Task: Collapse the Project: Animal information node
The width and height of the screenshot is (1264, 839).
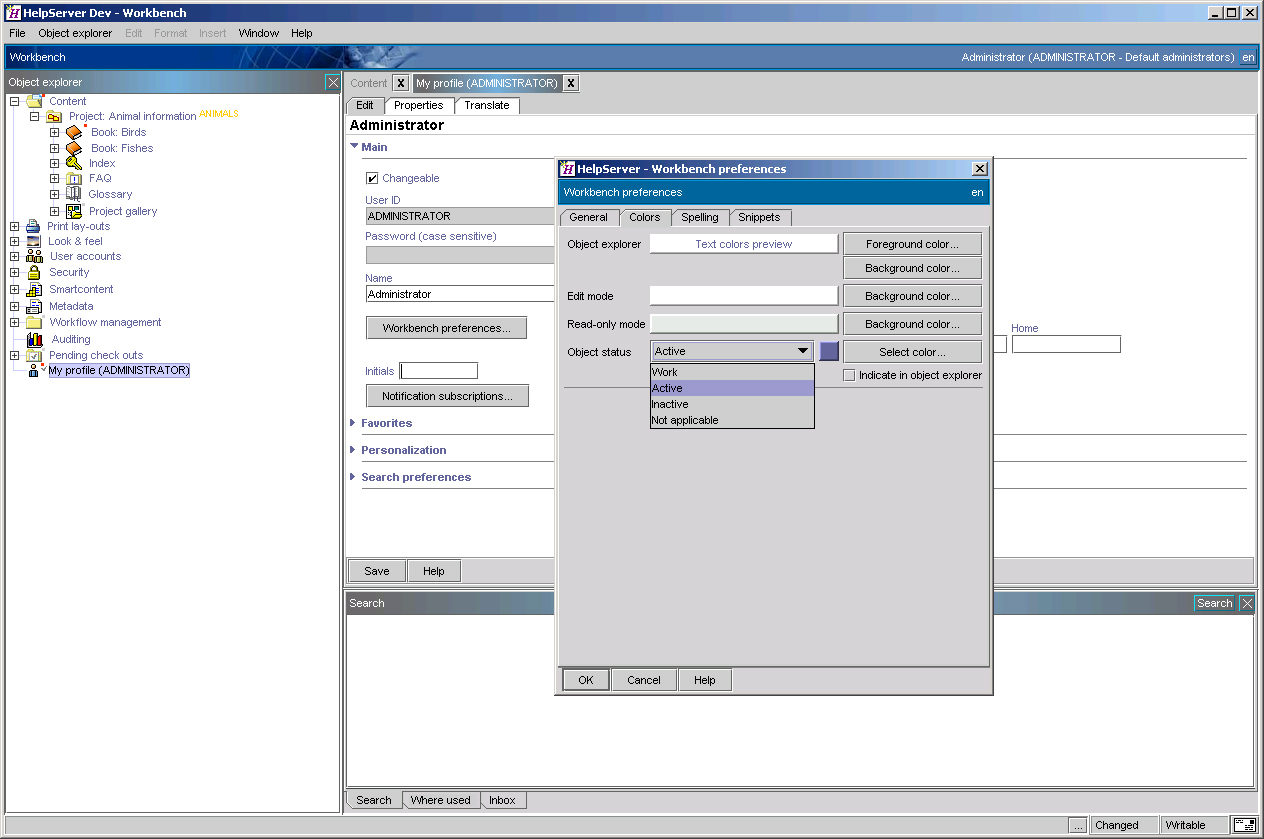Action: [x=34, y=116]
